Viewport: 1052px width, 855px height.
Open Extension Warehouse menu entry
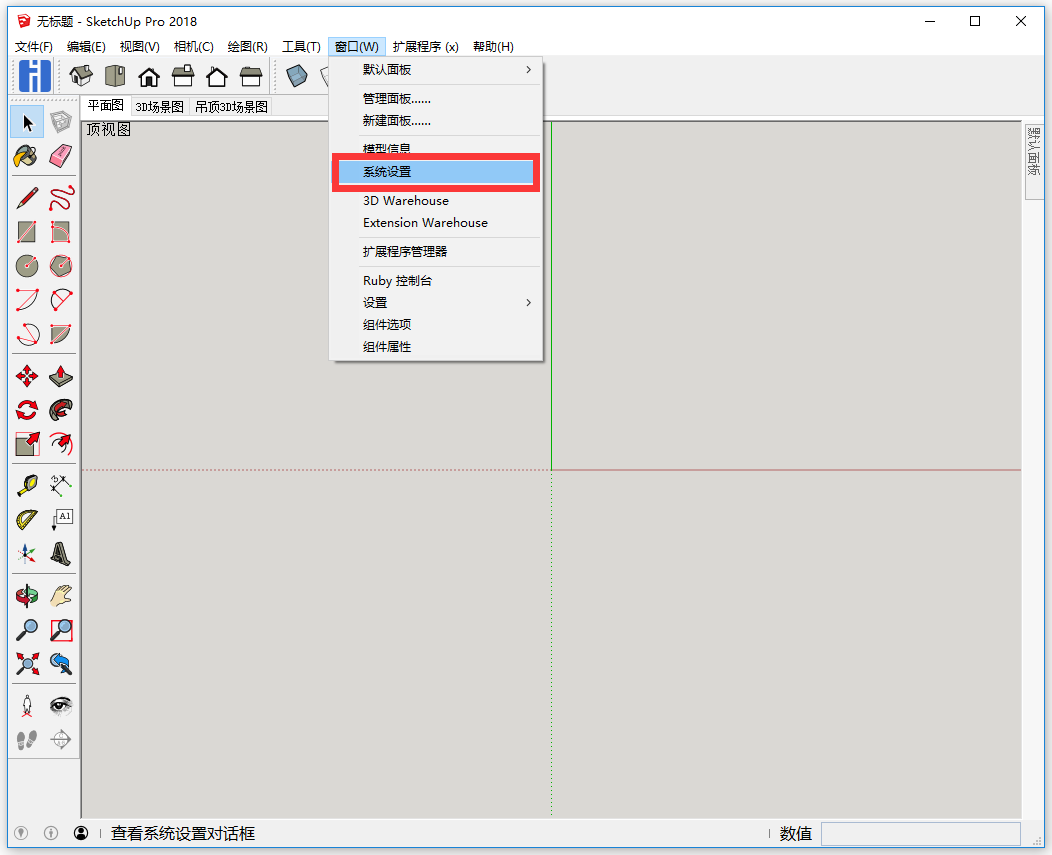click(425, 223)
